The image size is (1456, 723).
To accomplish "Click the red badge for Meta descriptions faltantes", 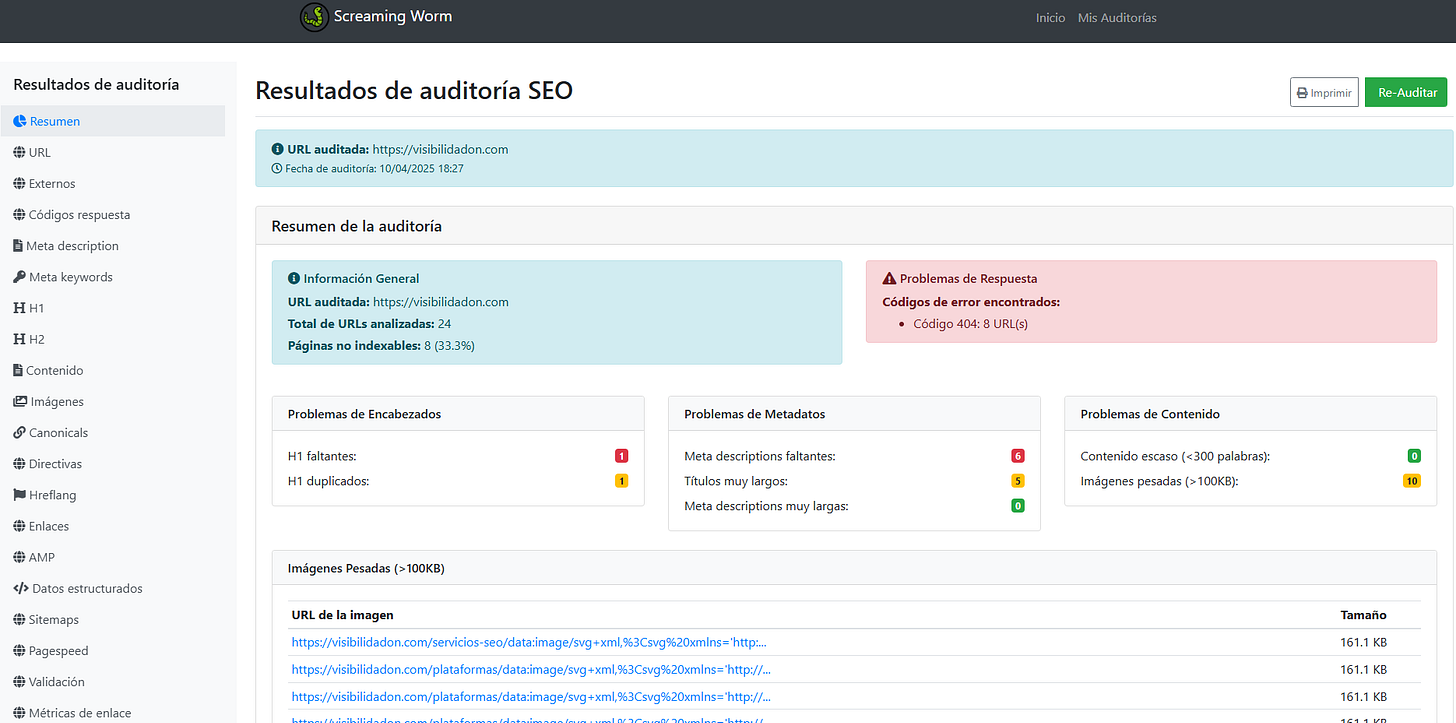I will click(1018, 456).
